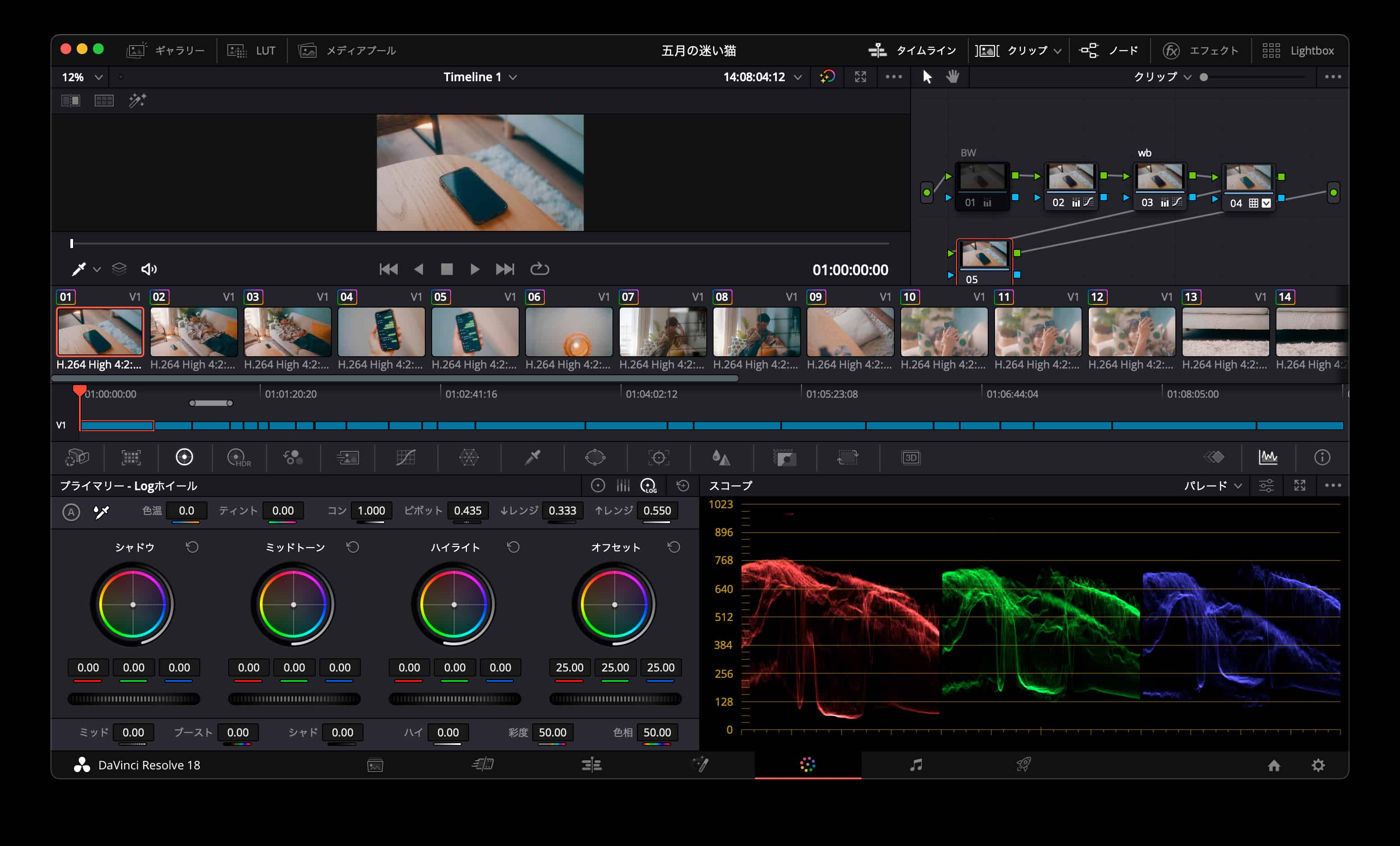
Task: Toggle loop playback mode
Action: (x=539, y=269)
